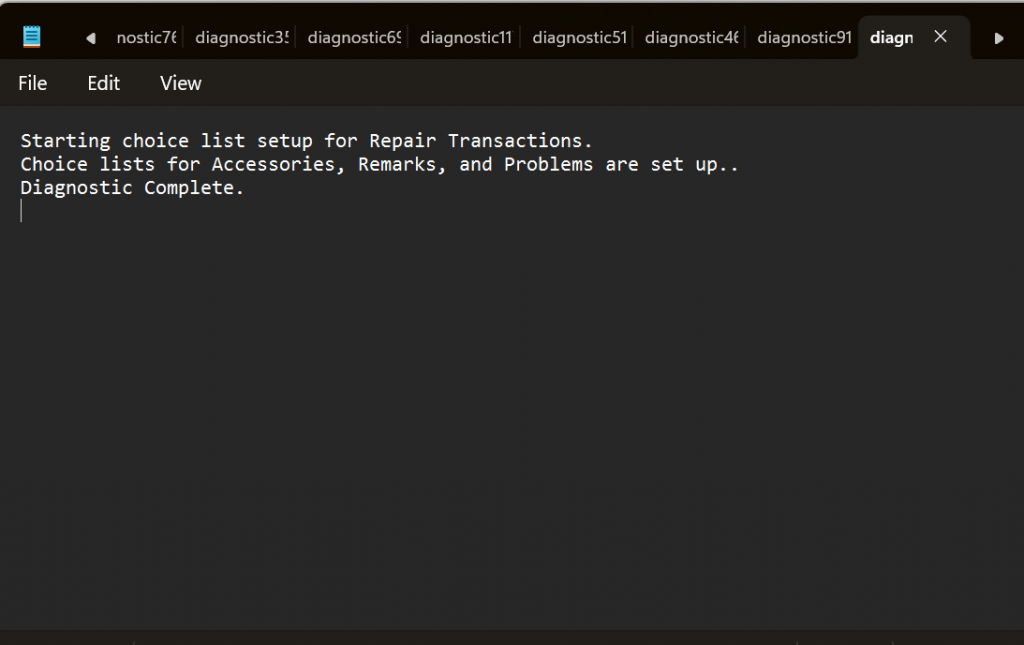Place cursor in 'Starting choice list setup' line

click(x=306, y=140)
